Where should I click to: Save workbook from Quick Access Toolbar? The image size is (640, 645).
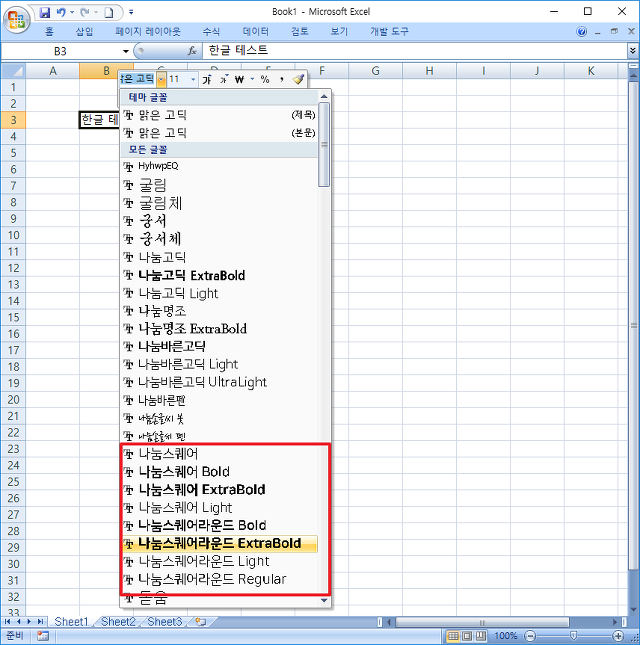[44, 12]
